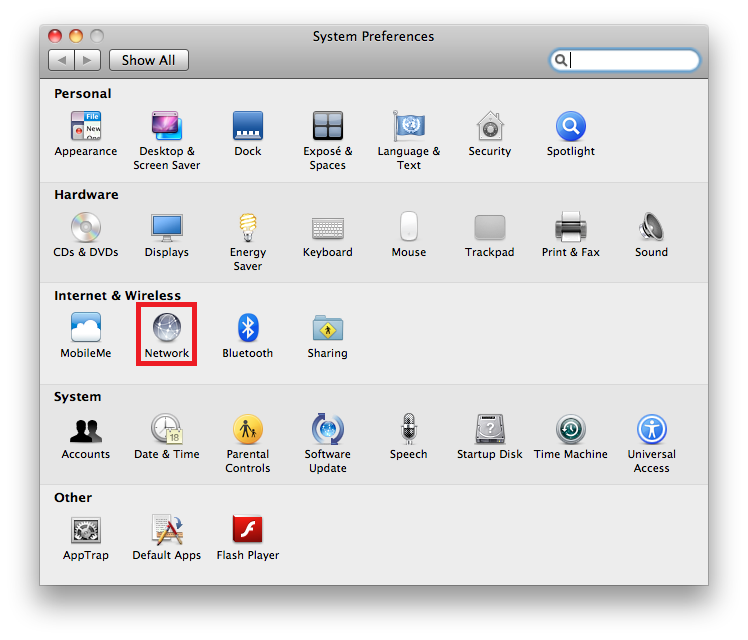Open the Startup Disk preferences

[x=489, y=430]
